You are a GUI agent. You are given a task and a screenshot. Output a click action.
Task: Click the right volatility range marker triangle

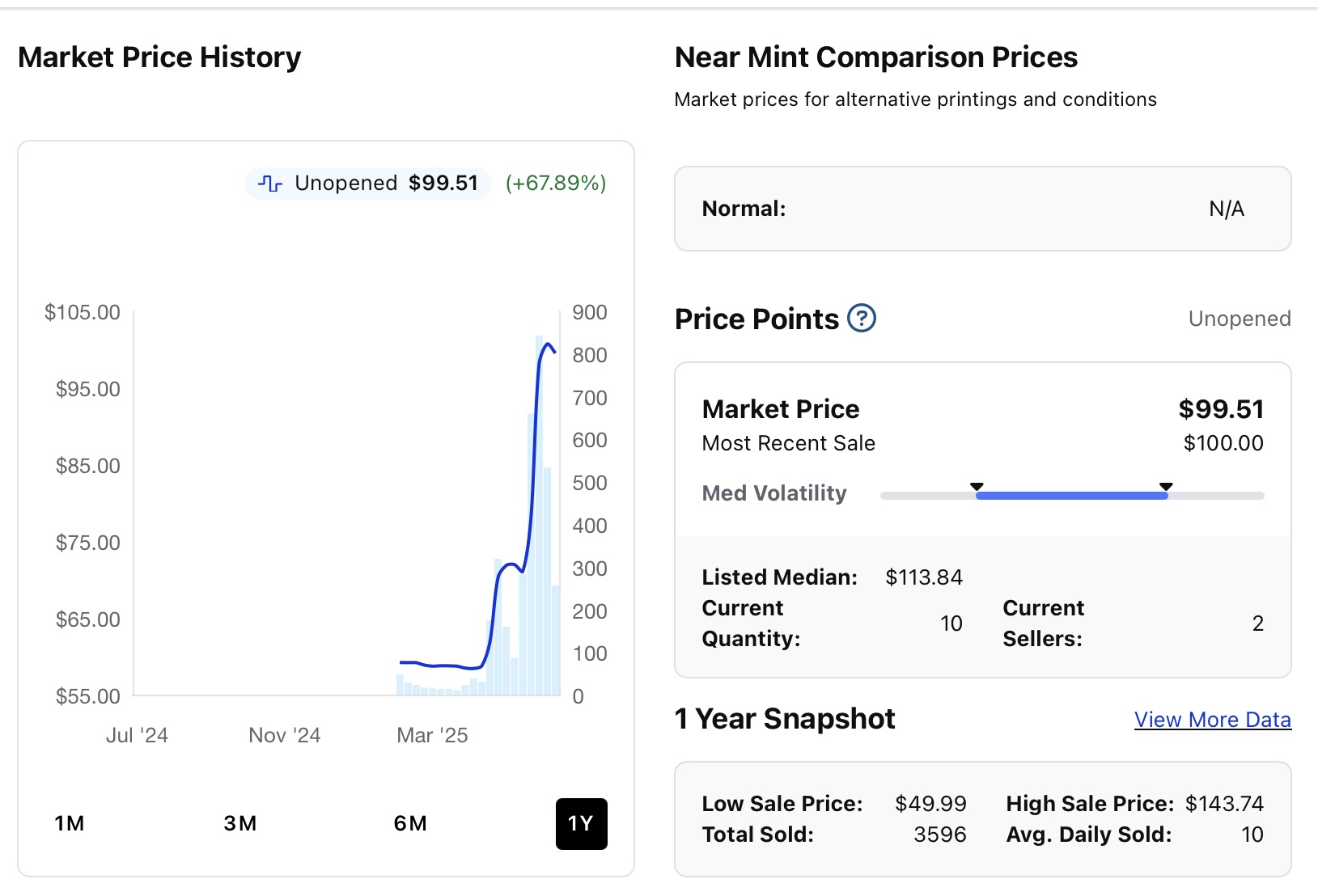point(1166,486)
